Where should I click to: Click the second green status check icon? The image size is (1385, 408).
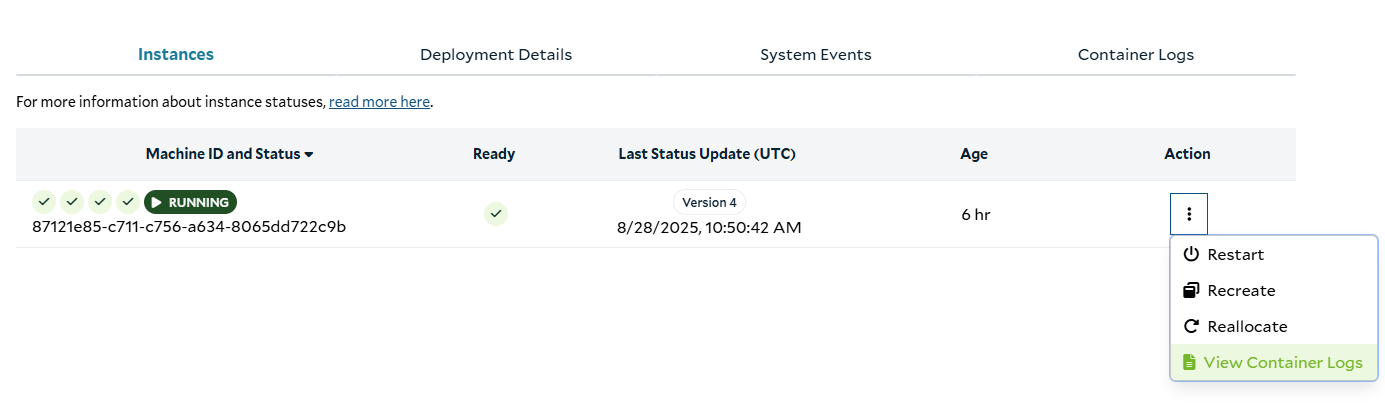(72, 202)
